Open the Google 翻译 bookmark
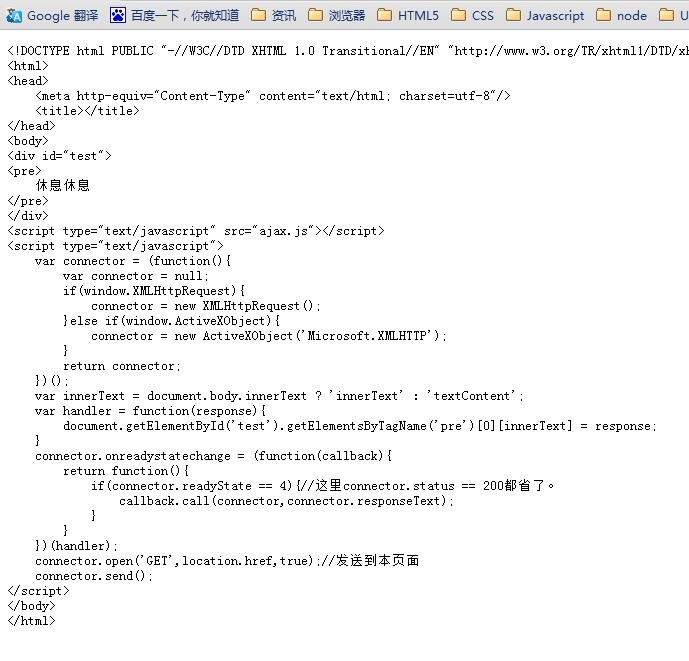 pyautogui.click(x=53, y=15)
